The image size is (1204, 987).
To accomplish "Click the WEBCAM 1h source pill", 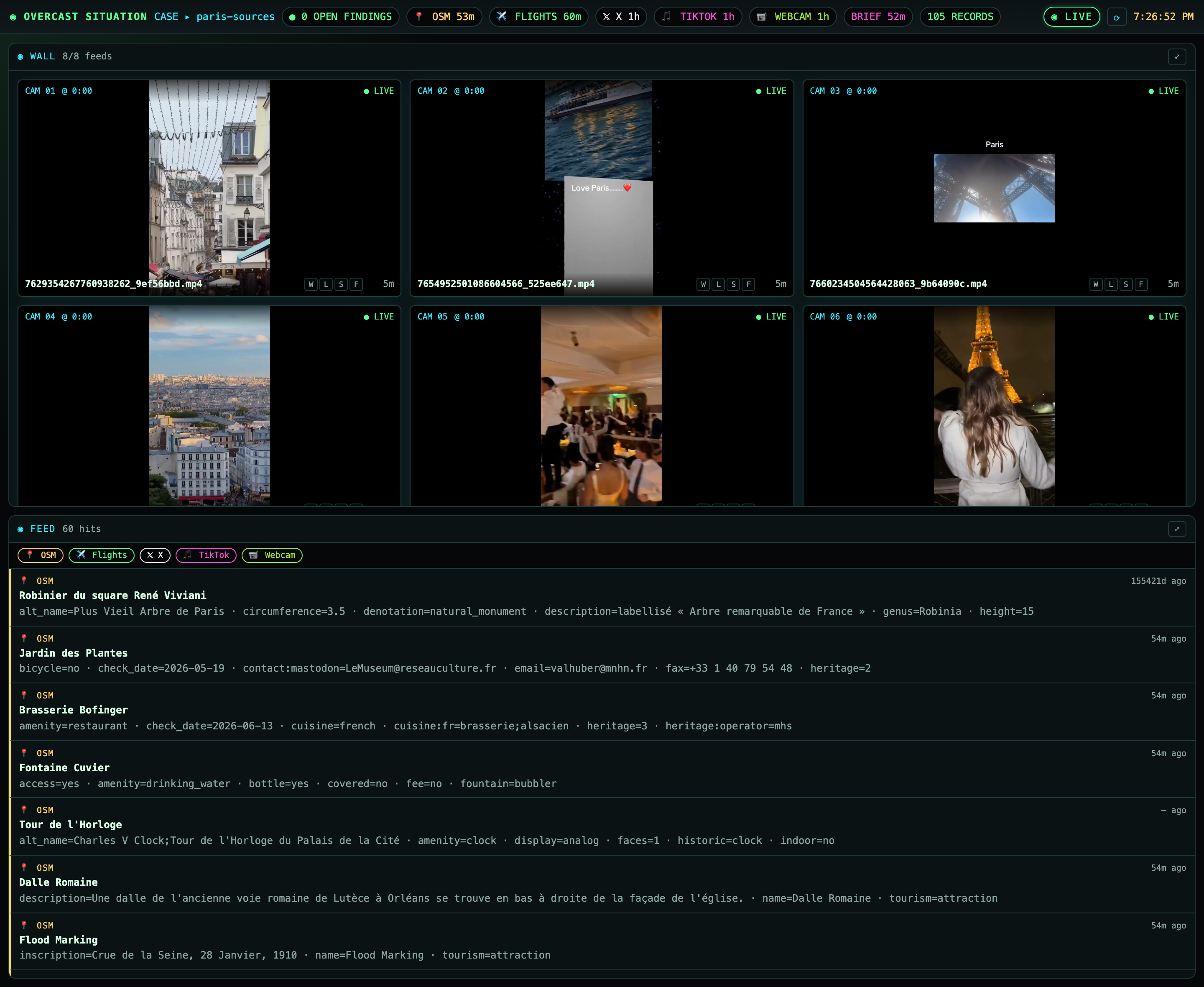I will click(793, 17).
